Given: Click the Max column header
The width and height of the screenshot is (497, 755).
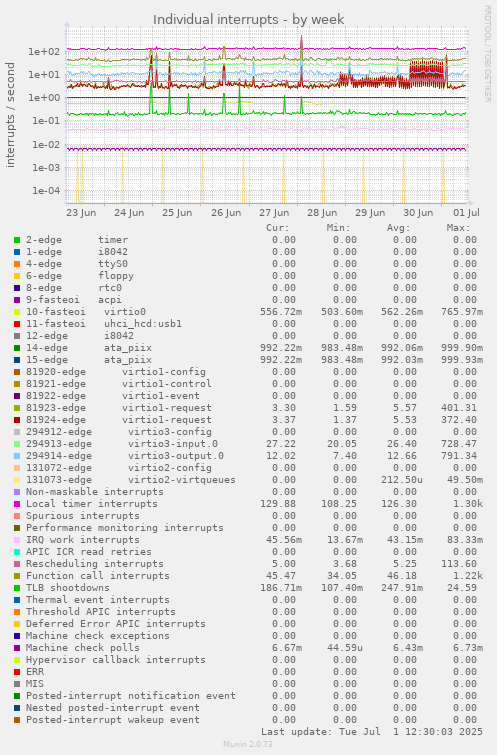Looking at the screenshot, I should pyautogui.click(x=458, y=228).
